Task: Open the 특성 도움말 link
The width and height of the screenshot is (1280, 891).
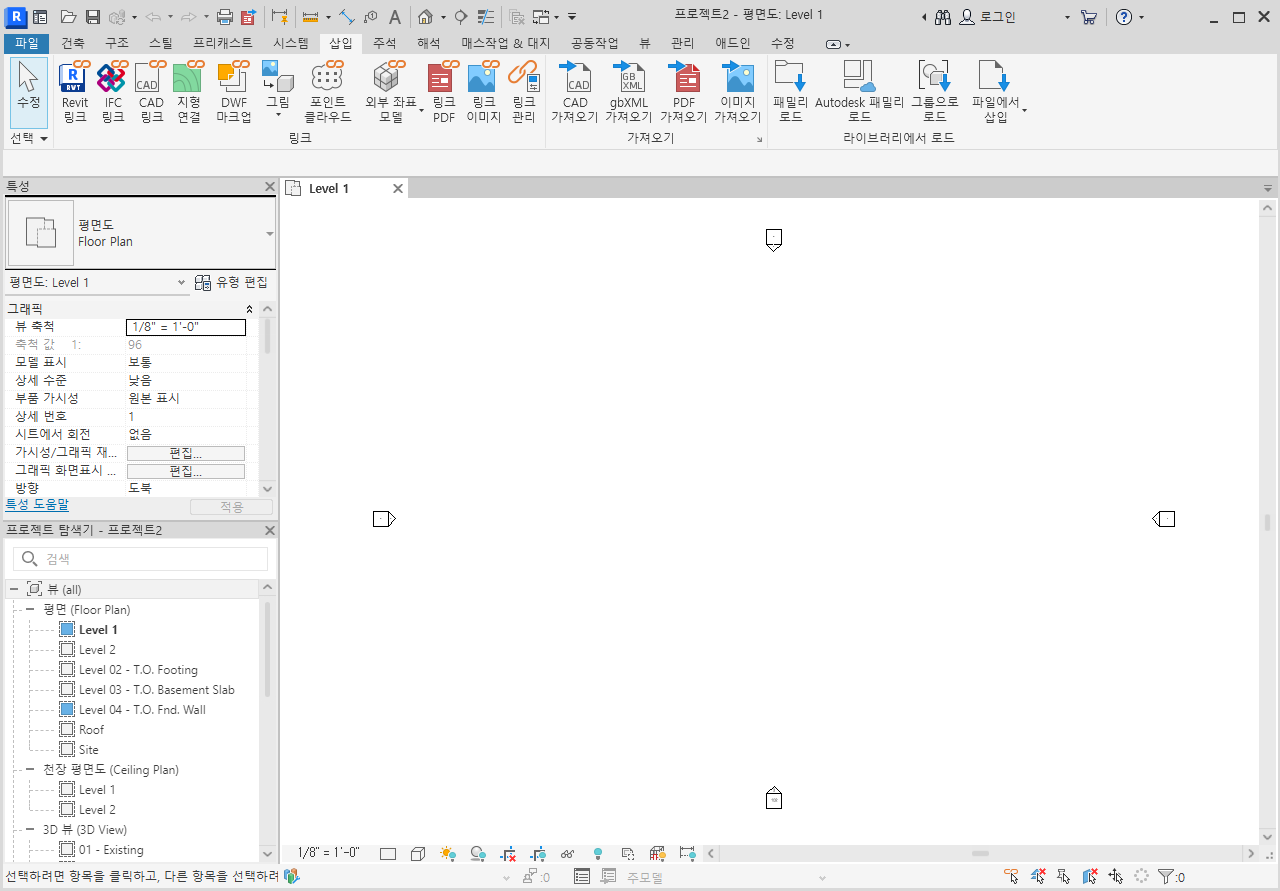Action: coord(37,505)
